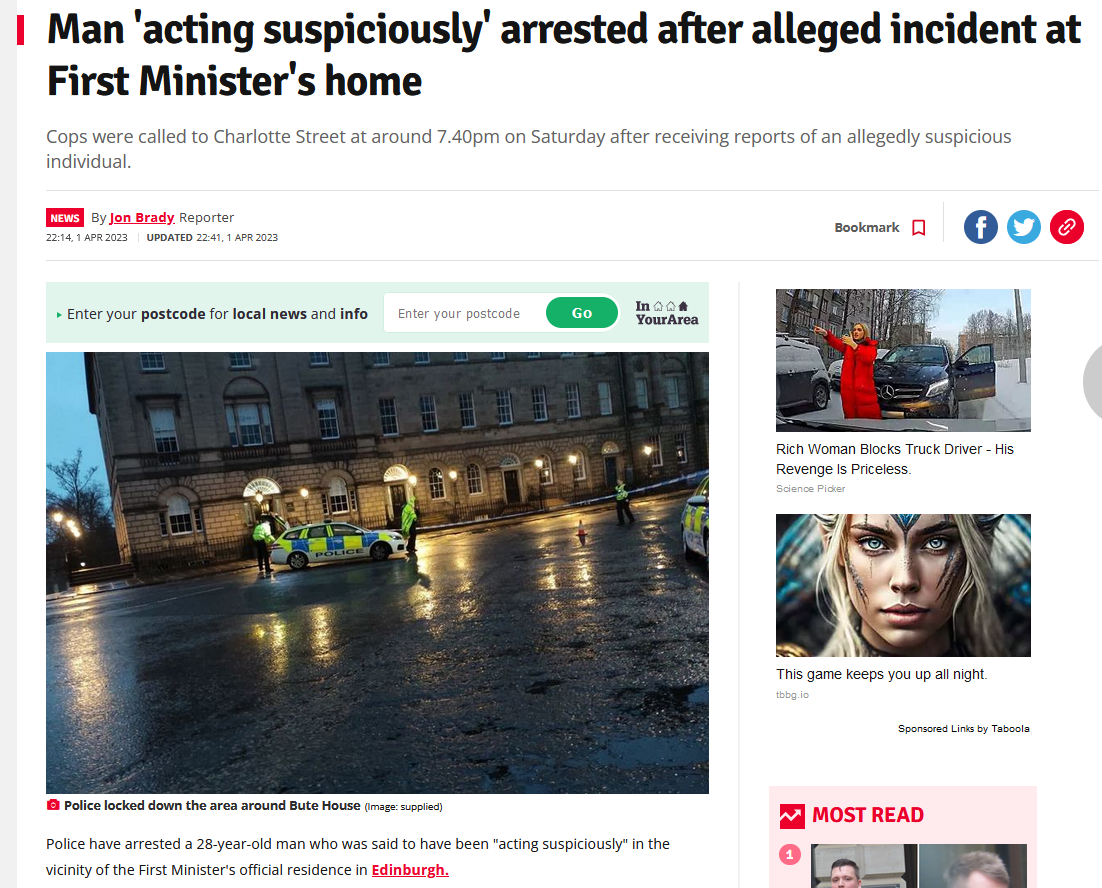Open the game keeps you up ad image
Screen dimensions: 1102x888
click(903, 585)
